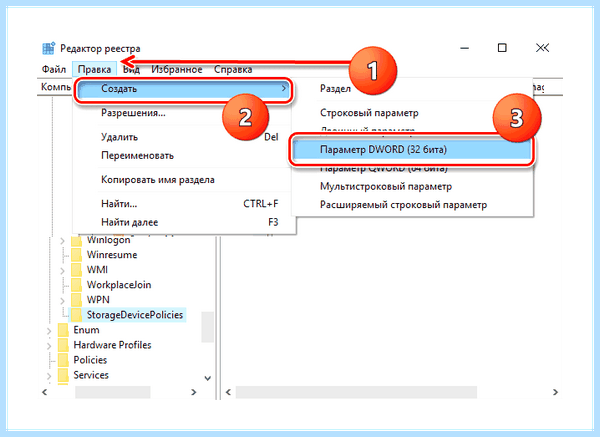Click the tree pane scroll-left arrow
The width and height of the screenshot is (600, 437).
45,392
